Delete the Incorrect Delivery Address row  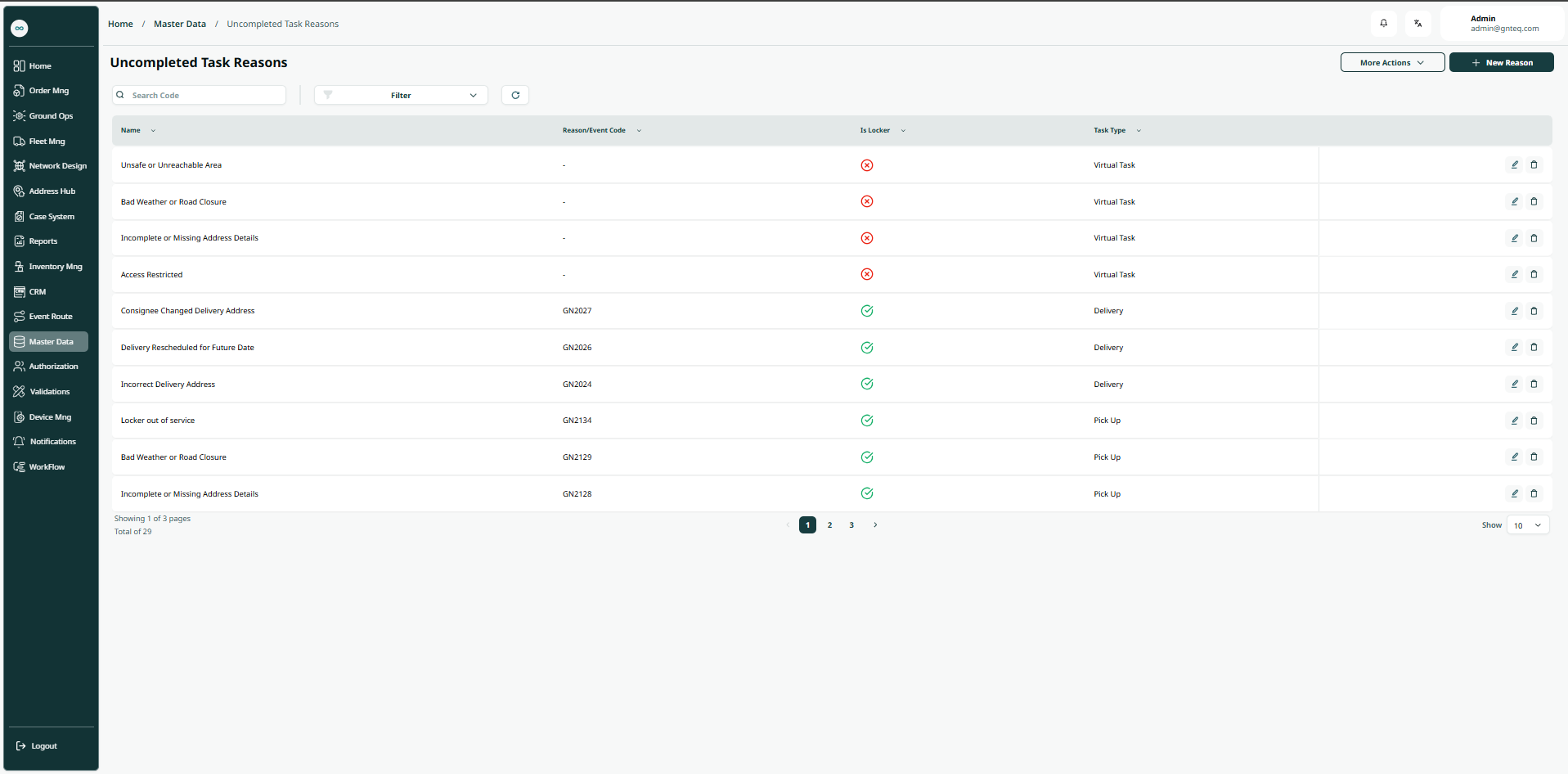(1534, 385)
